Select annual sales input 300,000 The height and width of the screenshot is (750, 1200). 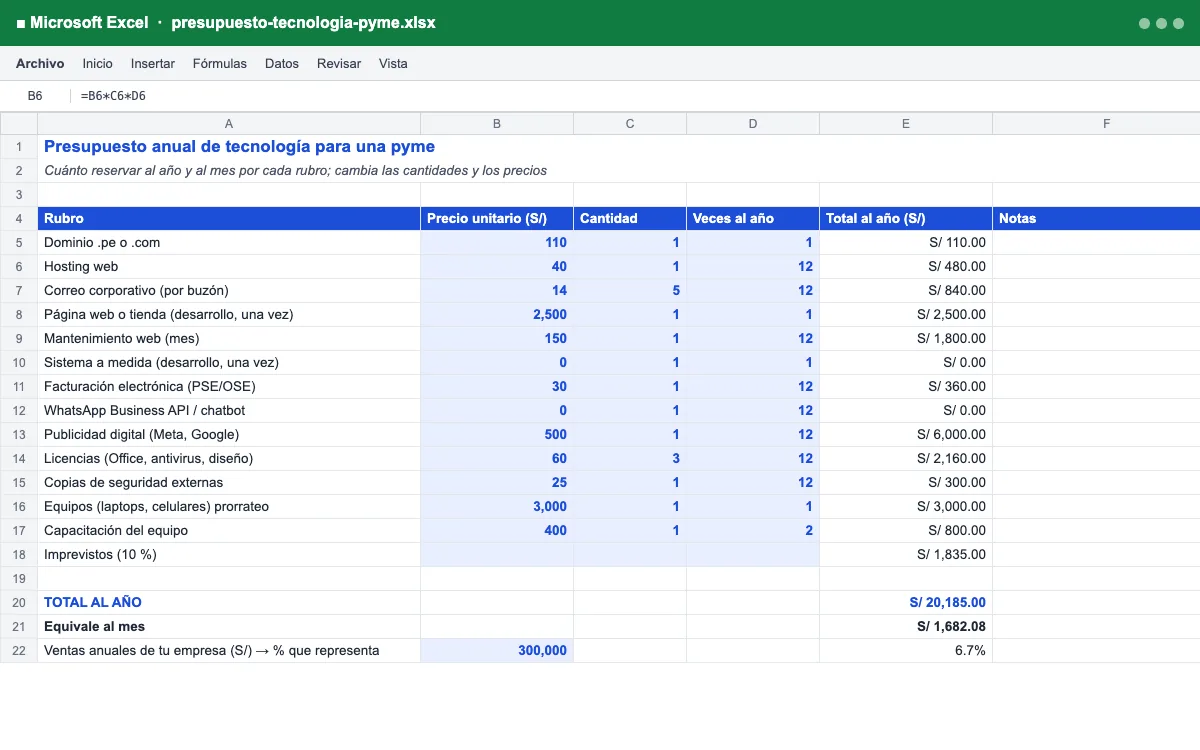click(x=497, y=650)
